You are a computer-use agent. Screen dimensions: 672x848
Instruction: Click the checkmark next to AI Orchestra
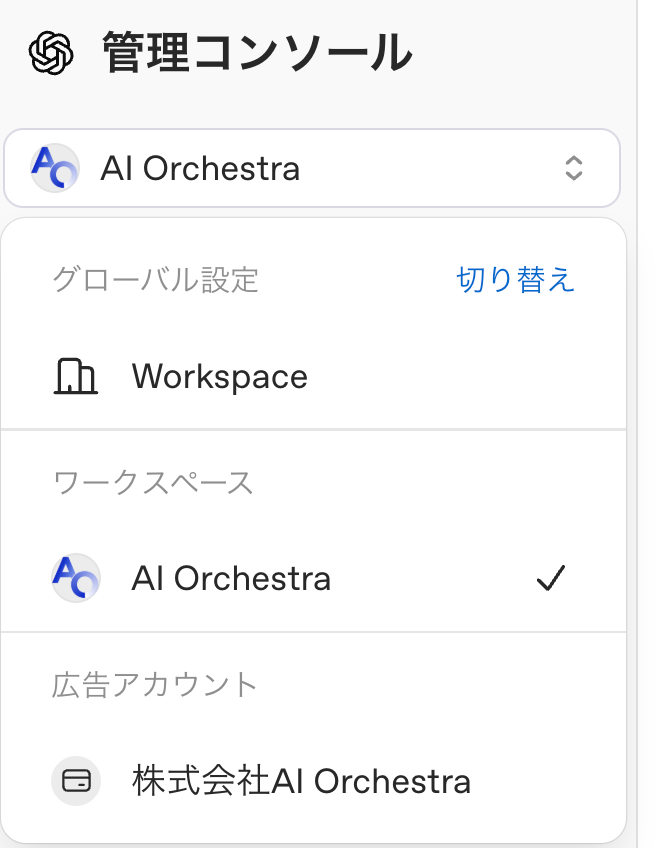point(551,578)
